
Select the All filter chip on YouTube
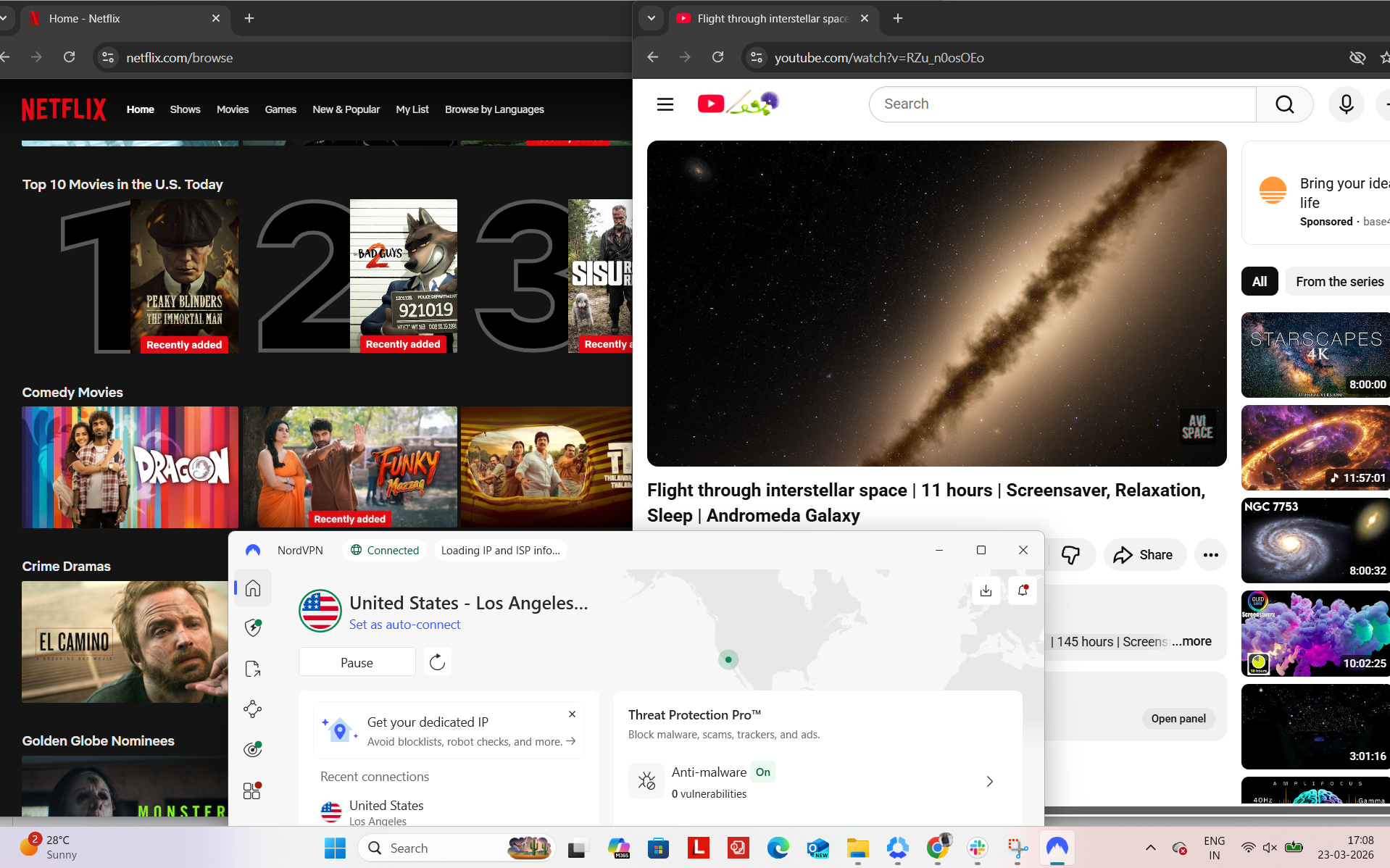pyautogui.click(x=1260, y=282)
